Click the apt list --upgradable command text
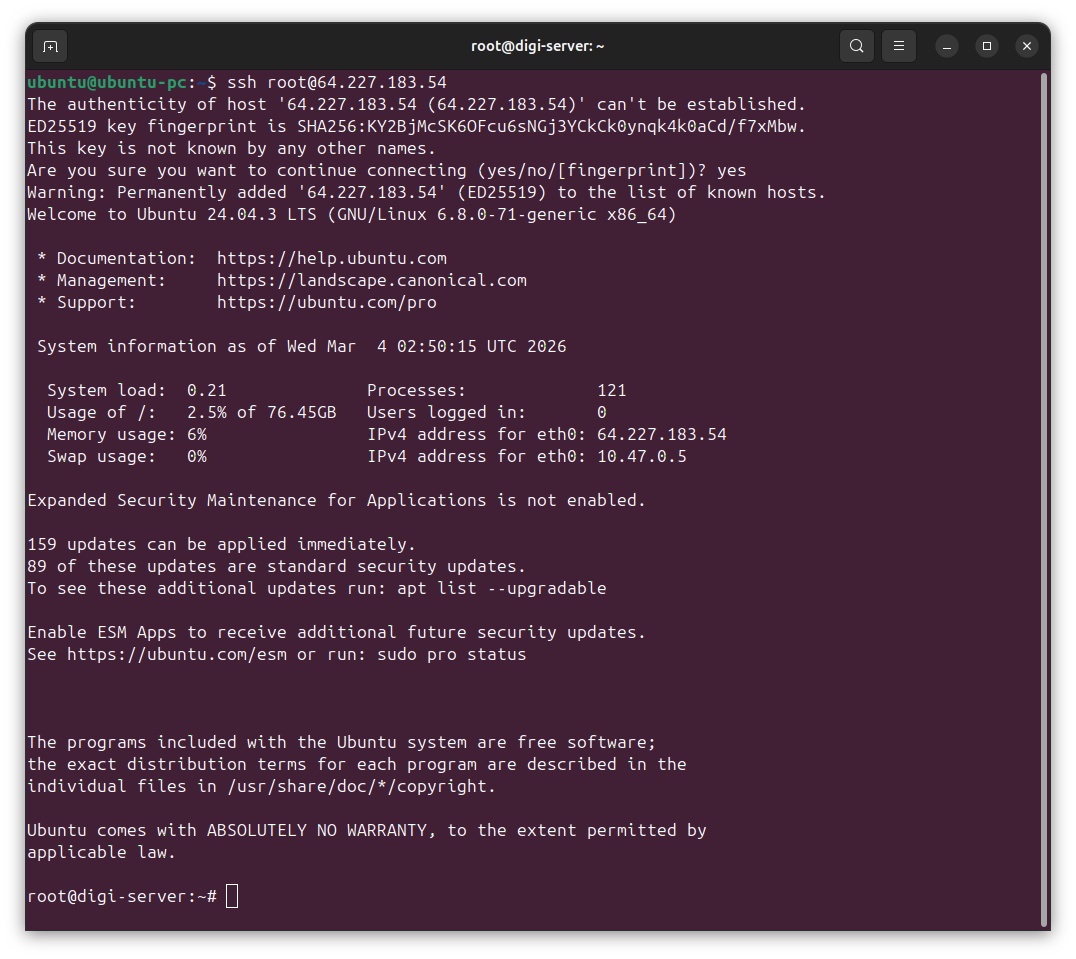The width and height of the screenshot is (1076, 959). coord(505,588)
